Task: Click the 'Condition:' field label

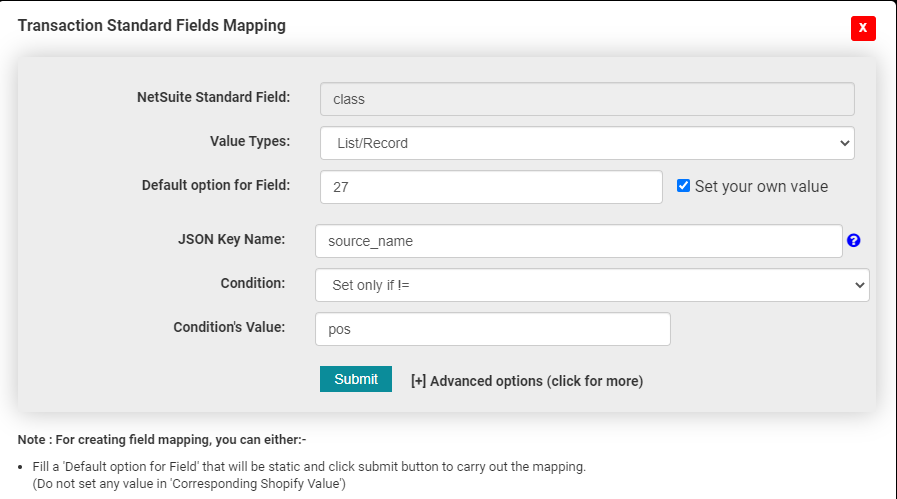Action: pyautogui.click(x=252, y=283)
